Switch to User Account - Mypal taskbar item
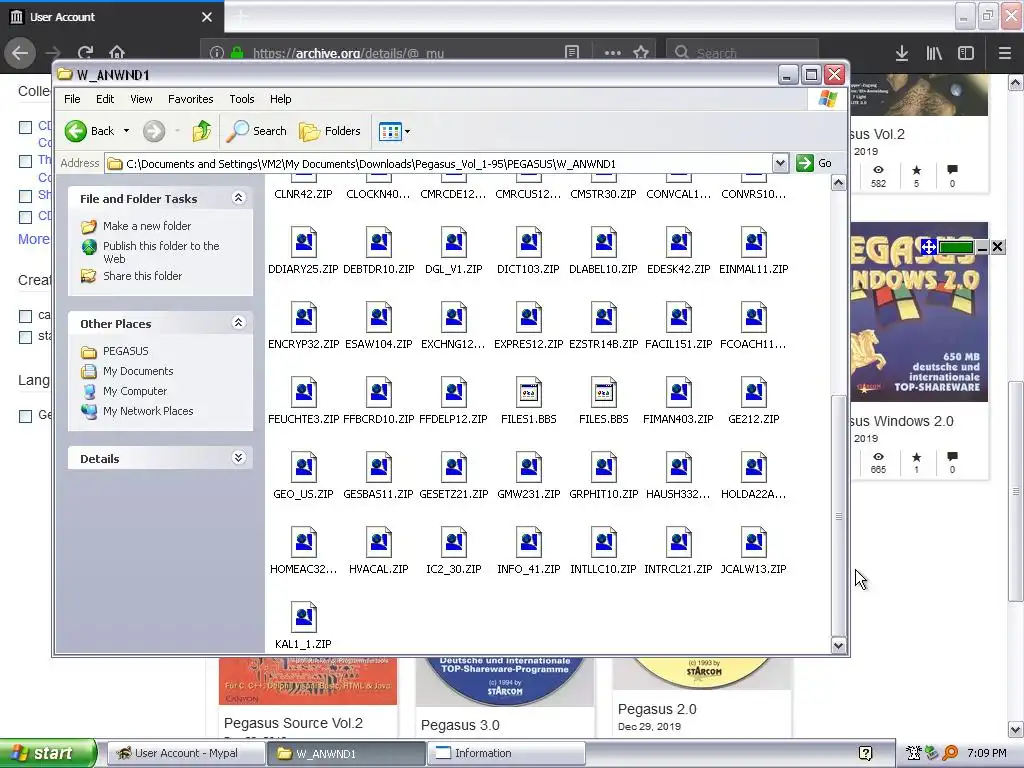 click(x=185, y=753)
